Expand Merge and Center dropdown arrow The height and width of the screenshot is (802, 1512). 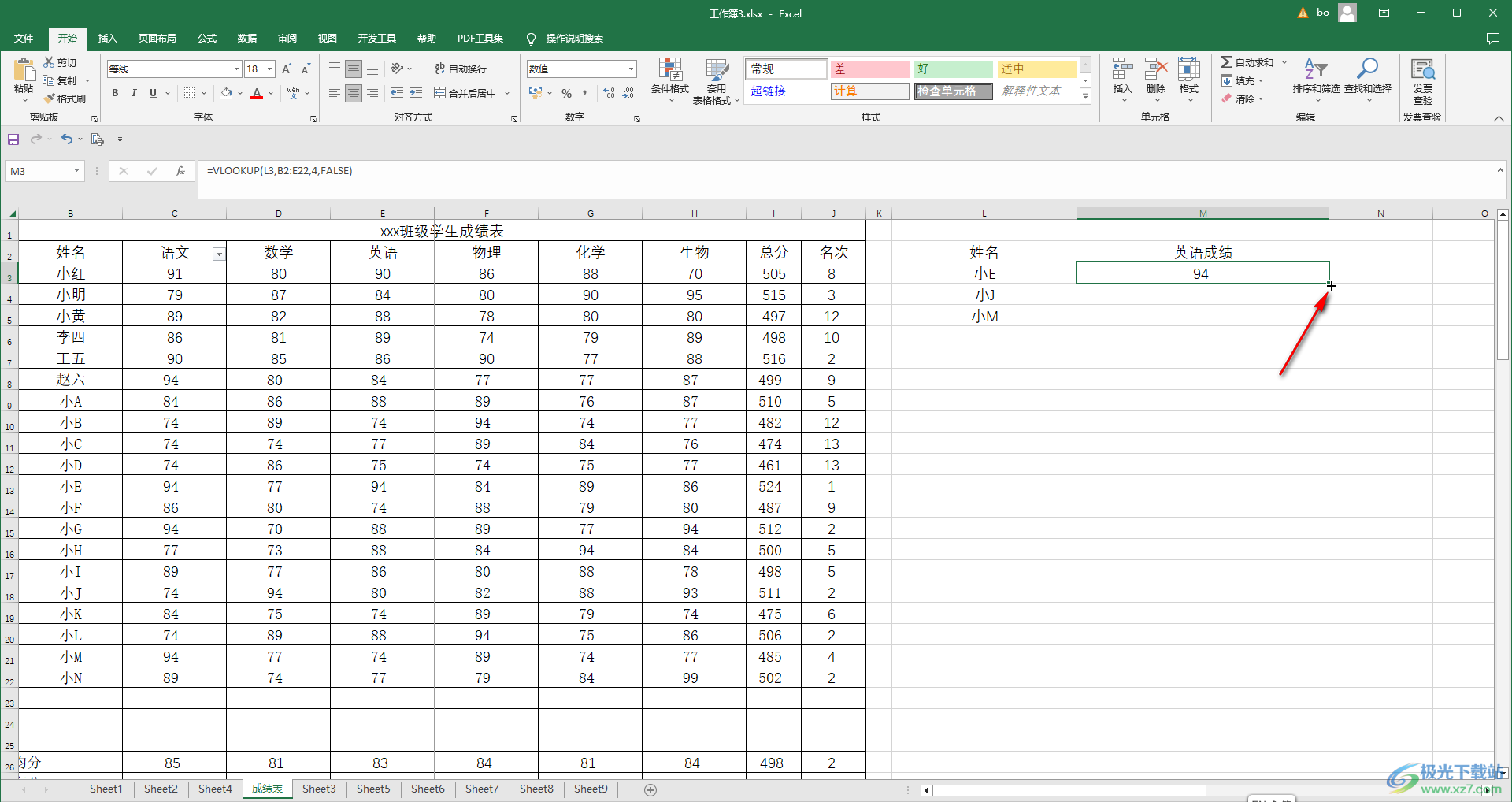click(x=507, y=93)
